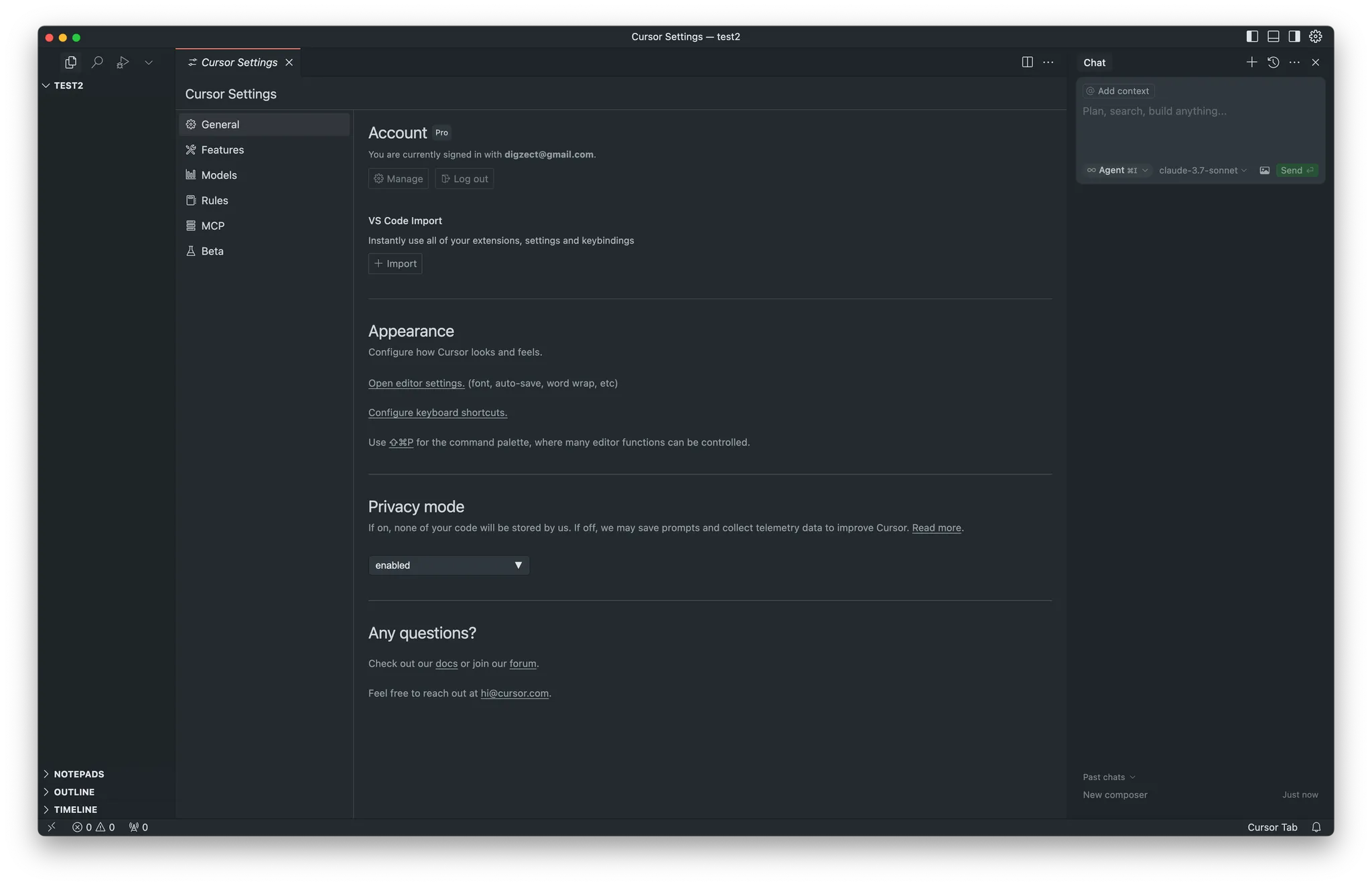Open the New composer past chat
Screen dimensions: 1372x886
(x=1200, y=795)
